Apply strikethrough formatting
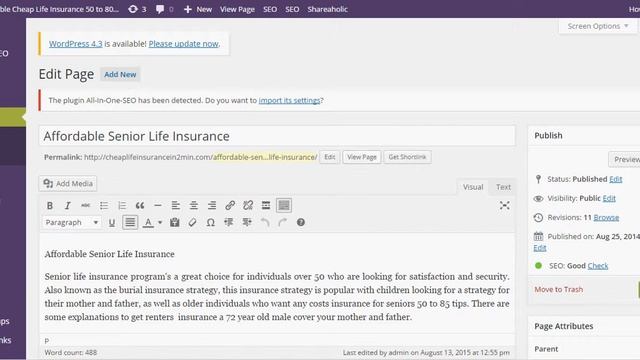The height and width of the screenshot is (360, 640). (x=86, y=205)
